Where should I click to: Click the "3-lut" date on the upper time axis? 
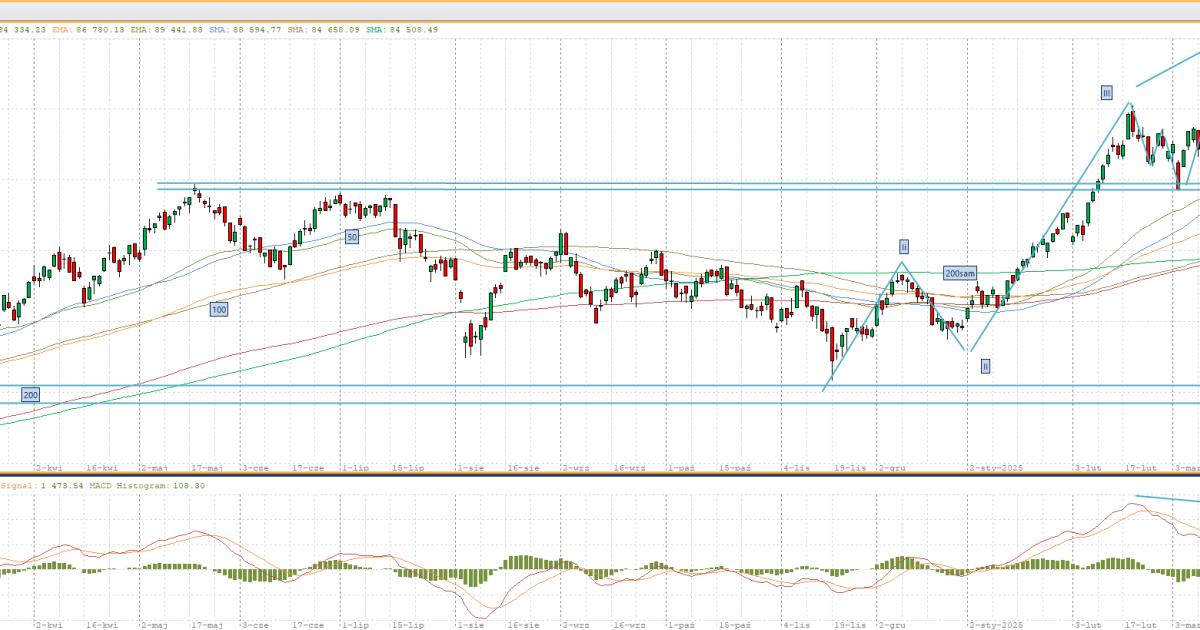pos(1087,467)
